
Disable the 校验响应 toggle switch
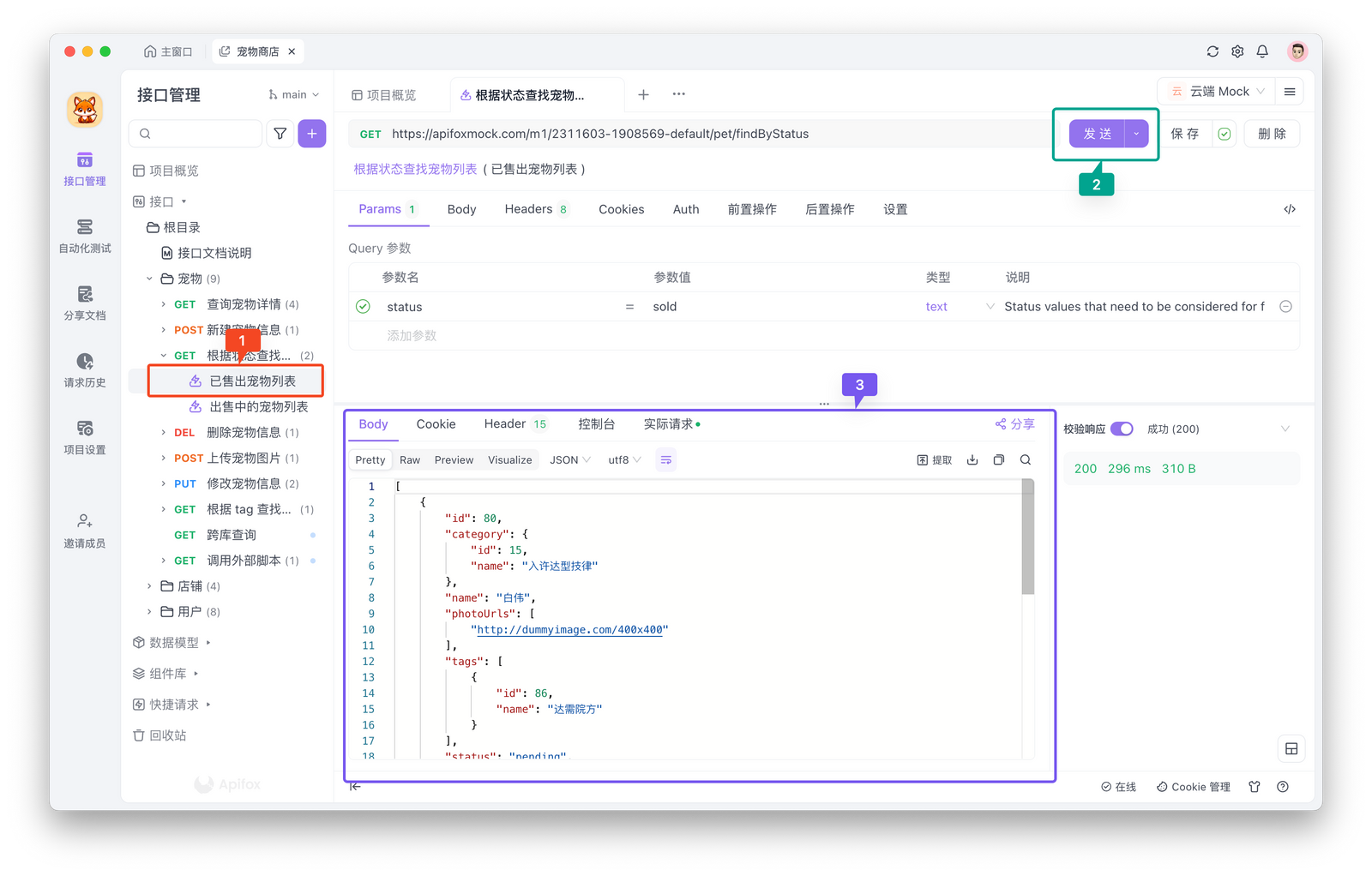[1123, 429]
